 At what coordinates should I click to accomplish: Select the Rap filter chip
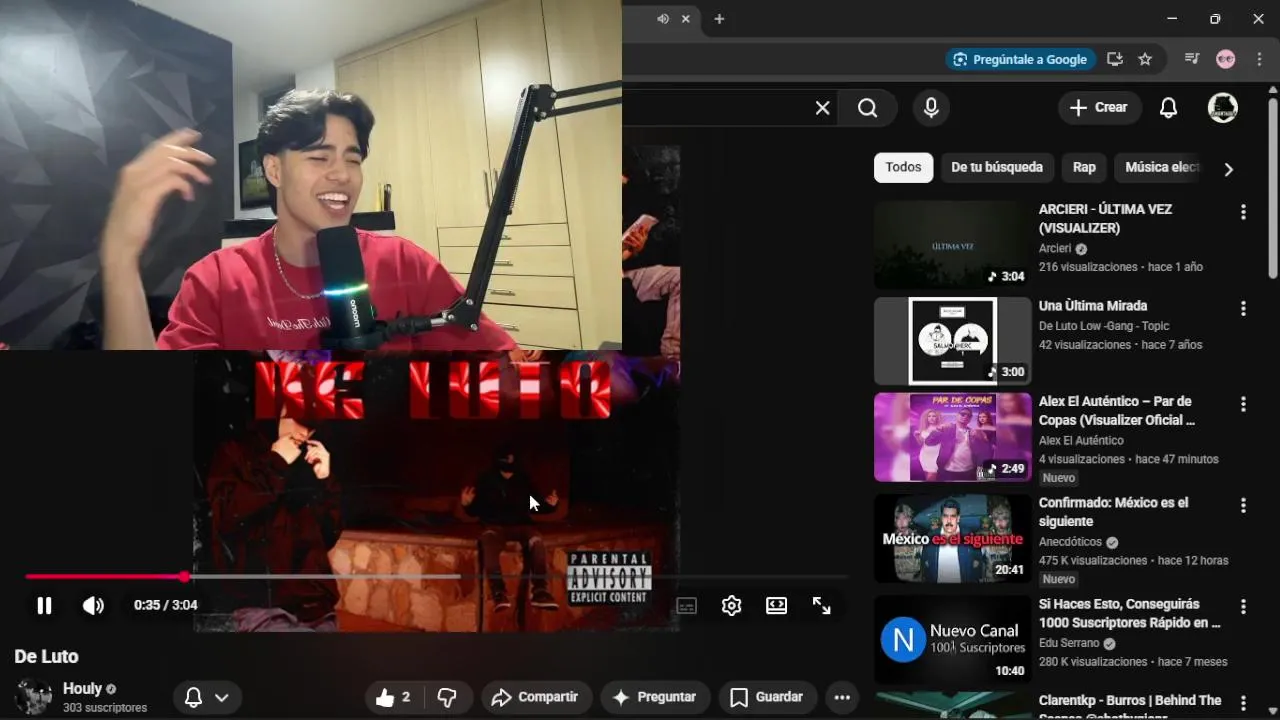[1084, 168]
